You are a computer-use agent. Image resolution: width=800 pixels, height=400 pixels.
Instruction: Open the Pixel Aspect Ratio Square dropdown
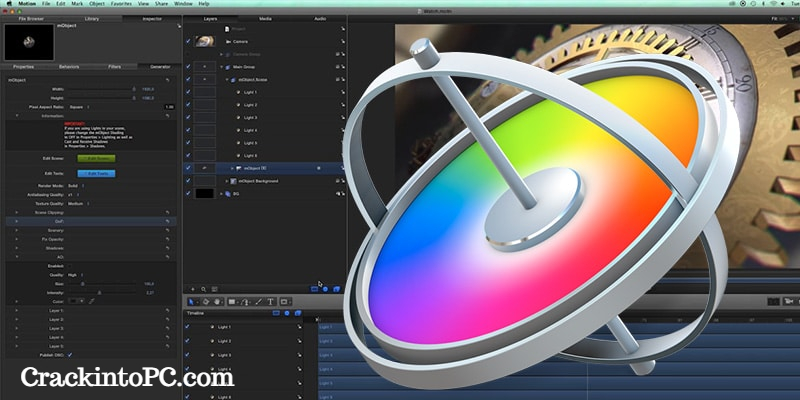point(79,107)
